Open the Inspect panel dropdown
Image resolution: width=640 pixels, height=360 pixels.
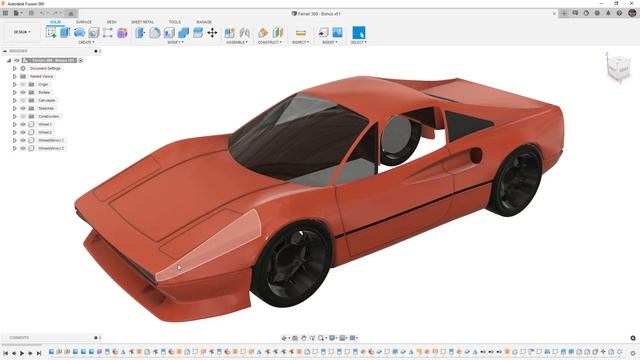(300, 42)
